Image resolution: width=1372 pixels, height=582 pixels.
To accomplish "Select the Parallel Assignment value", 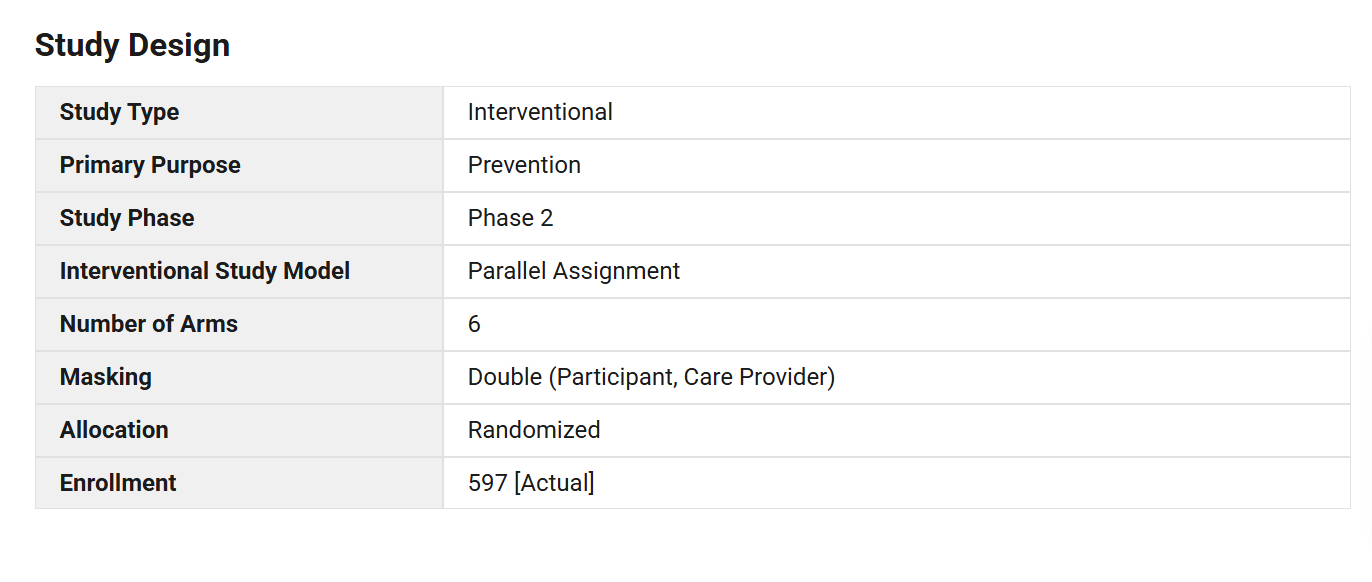I will (x=574, y=271).
